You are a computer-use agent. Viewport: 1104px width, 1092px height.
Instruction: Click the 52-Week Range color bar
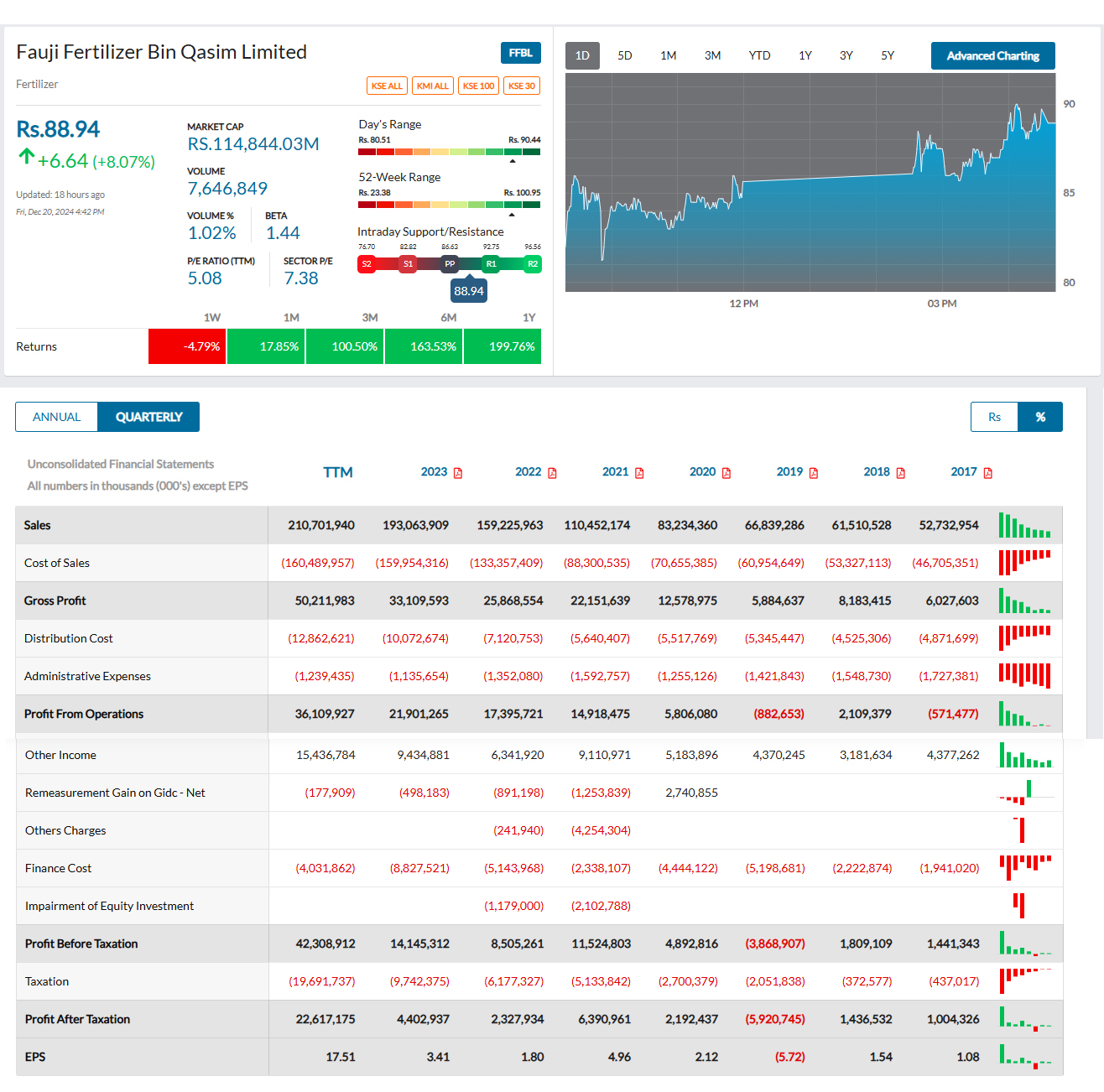(450, 205)
